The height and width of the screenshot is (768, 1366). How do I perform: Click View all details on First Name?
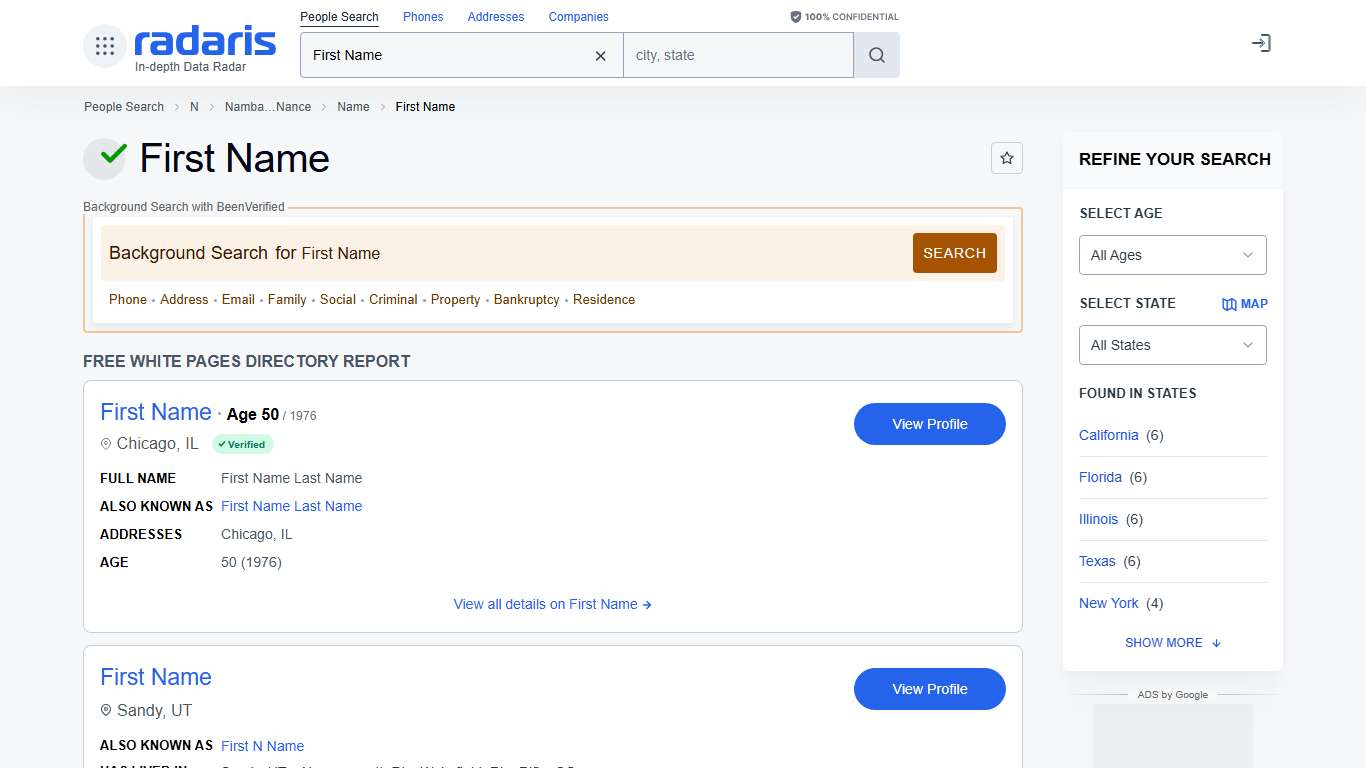coord(552,604)
